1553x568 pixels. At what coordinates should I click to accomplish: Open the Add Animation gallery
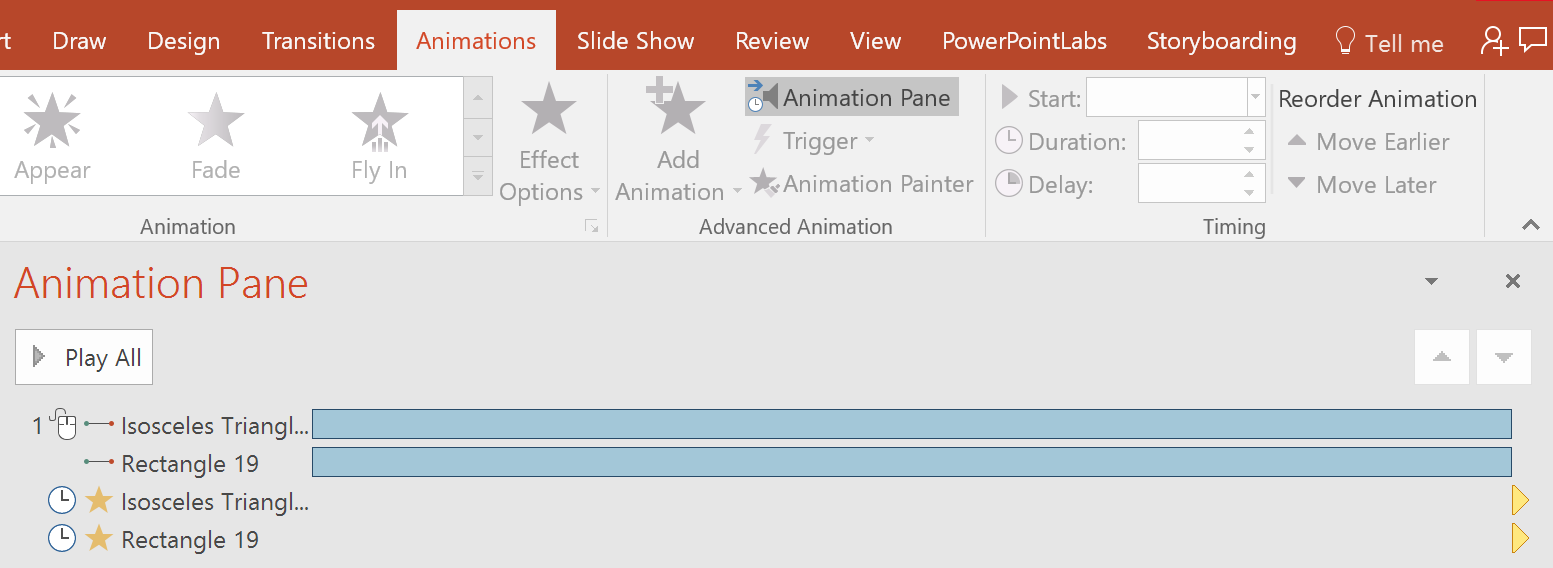tap(678, 146)
